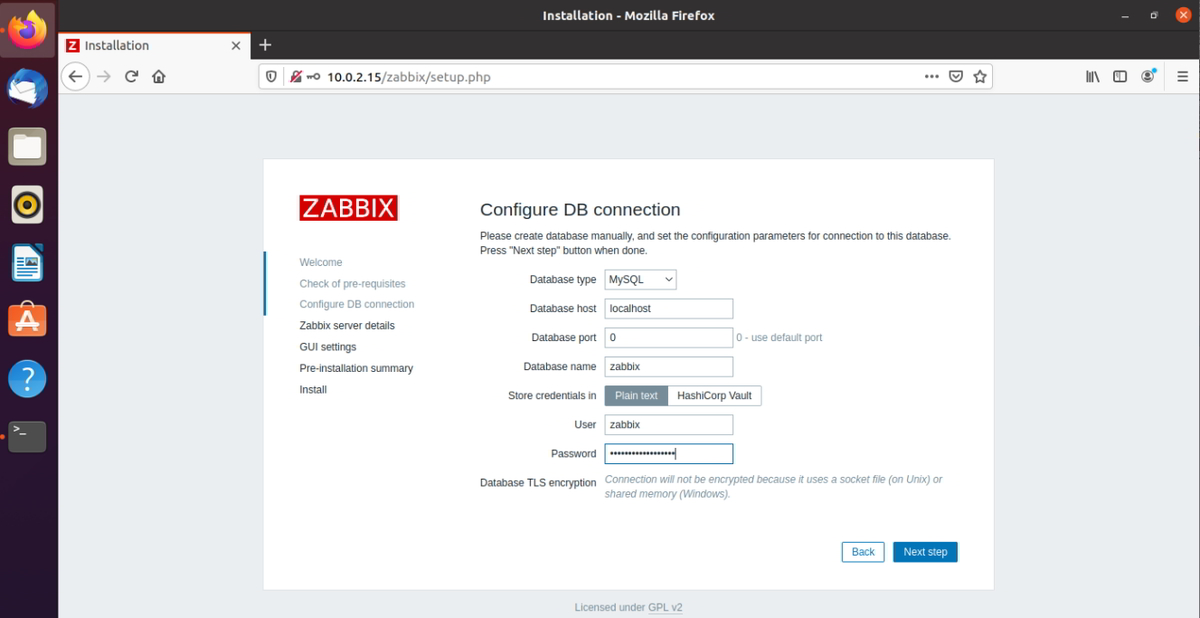Switch credentials storage to HashiCorp Vault

pos(714,395)
